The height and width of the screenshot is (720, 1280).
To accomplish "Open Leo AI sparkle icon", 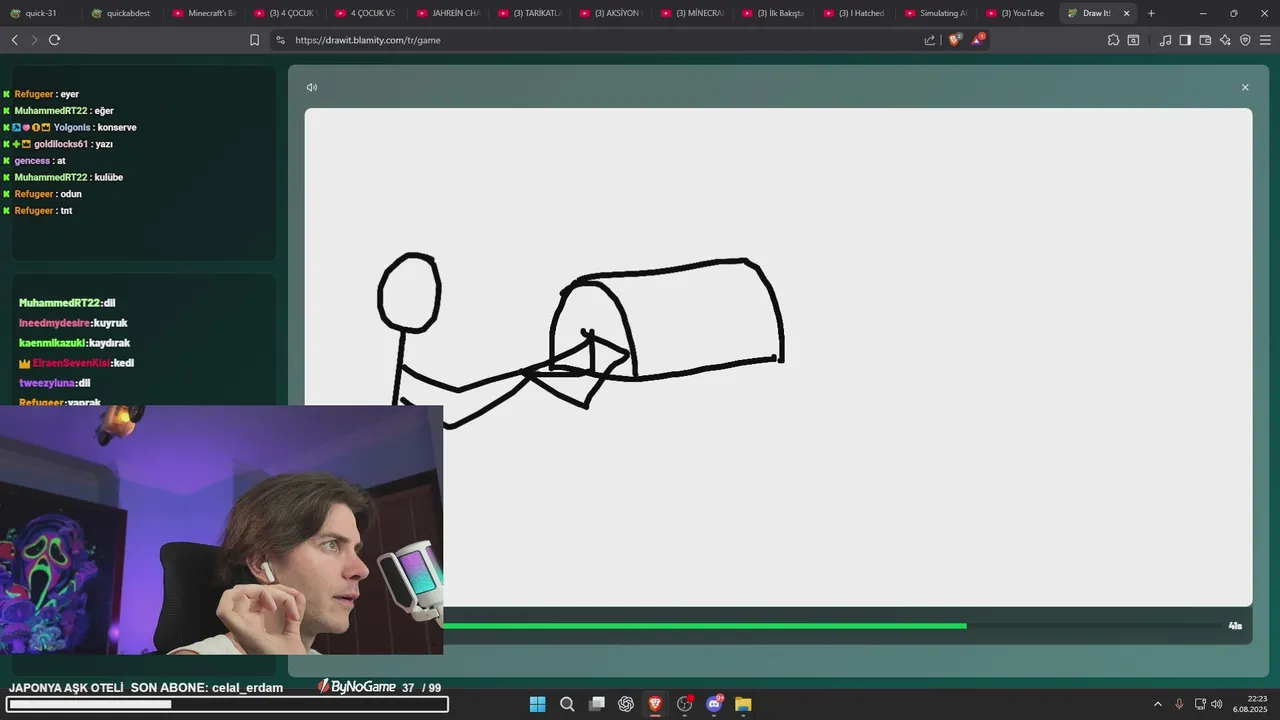I will [1225, 40].
